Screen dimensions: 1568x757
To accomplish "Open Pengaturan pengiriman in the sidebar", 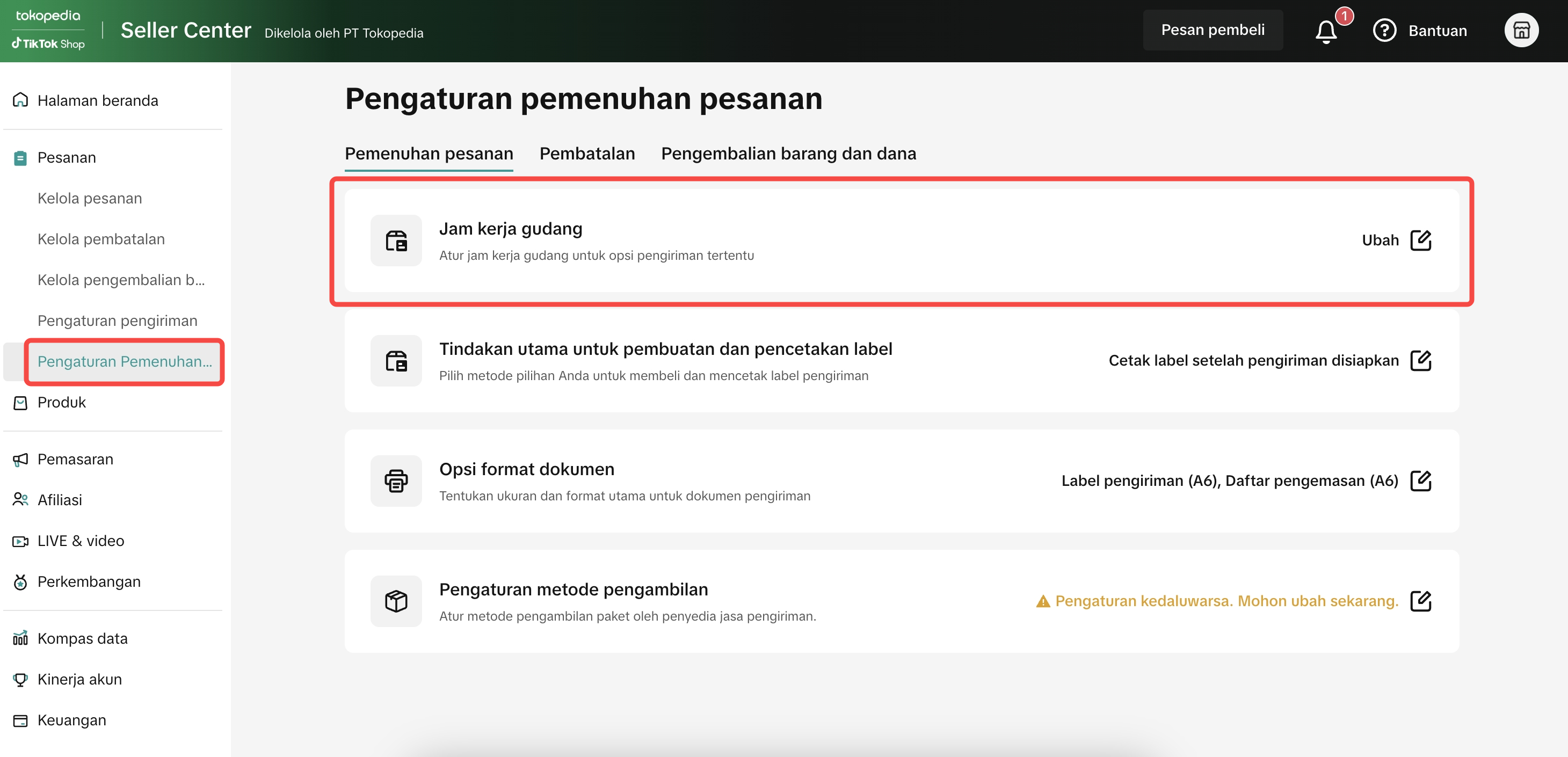I will click(x=117, y=321).
